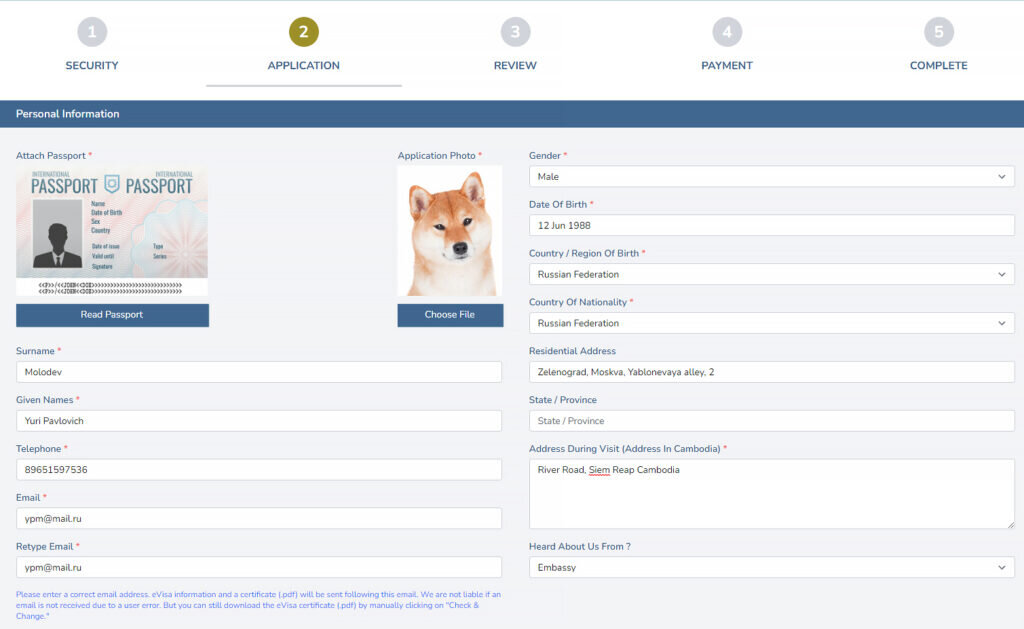Screen dimensions: 1024x629
Task: Open the Gender dropdown showing Male
Action: point(771,176)
